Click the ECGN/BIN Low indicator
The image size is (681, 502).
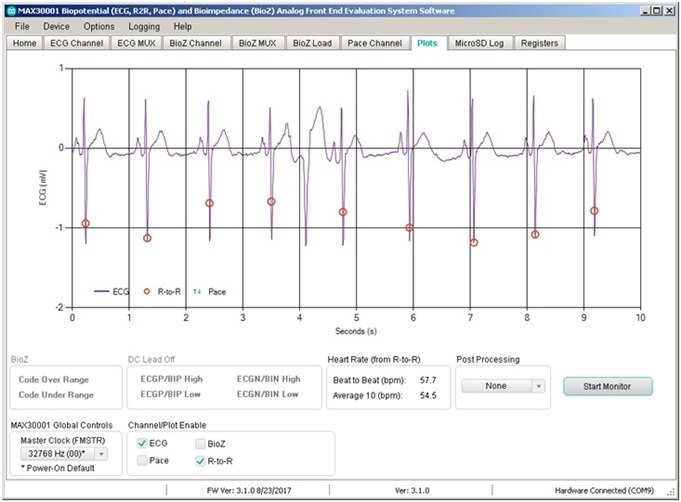tap(268, 394)
